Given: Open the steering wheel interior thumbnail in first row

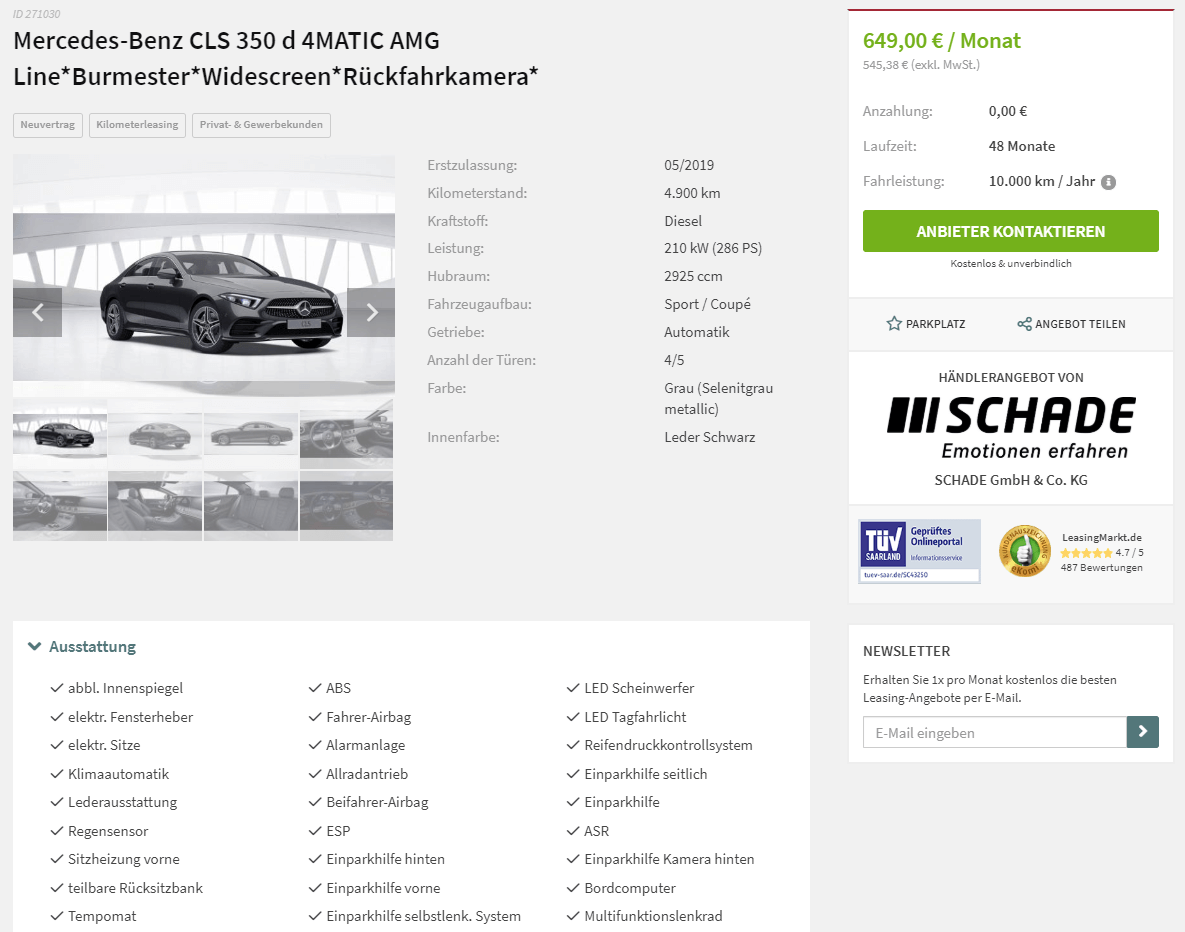Looking at the screenshot, I should (x=346, y=435).
